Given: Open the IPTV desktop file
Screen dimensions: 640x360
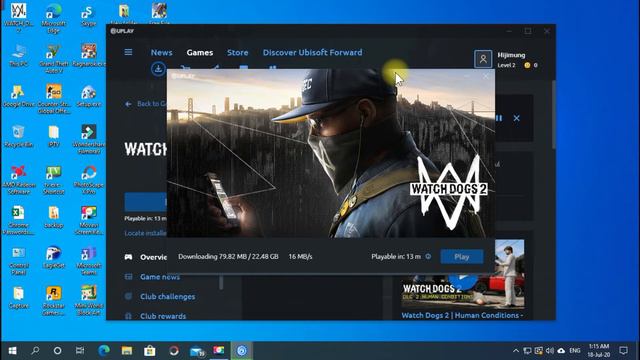Looking at the screenshot, I should [53, 136].
